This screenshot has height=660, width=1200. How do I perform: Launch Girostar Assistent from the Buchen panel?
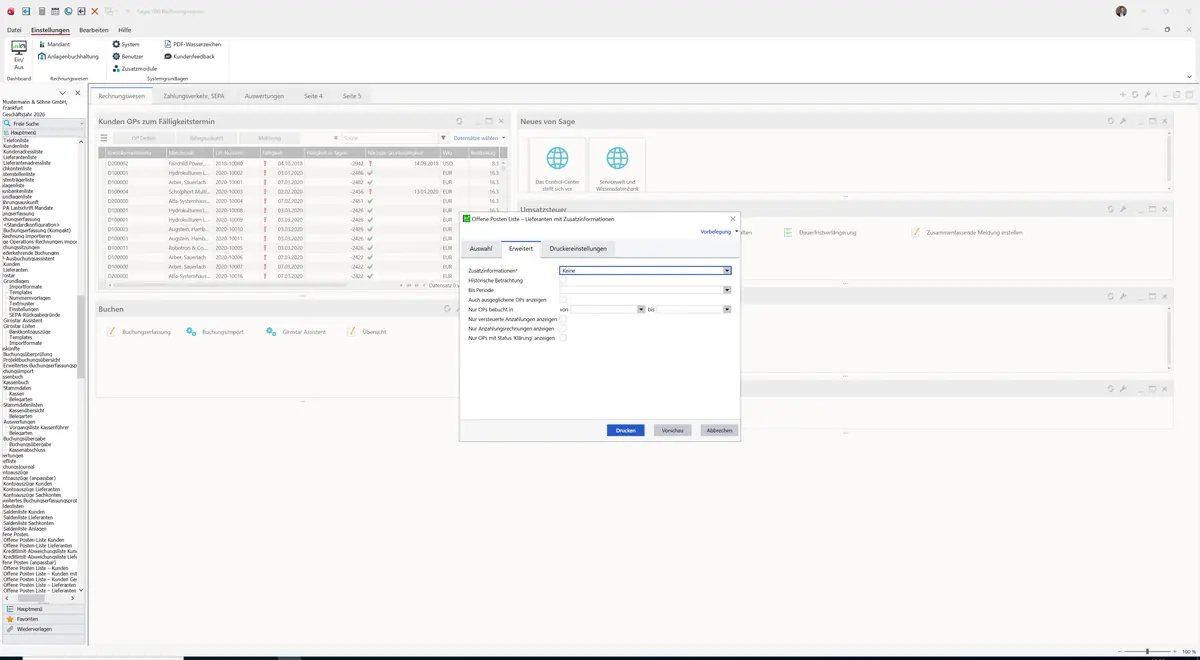point(296,331)
